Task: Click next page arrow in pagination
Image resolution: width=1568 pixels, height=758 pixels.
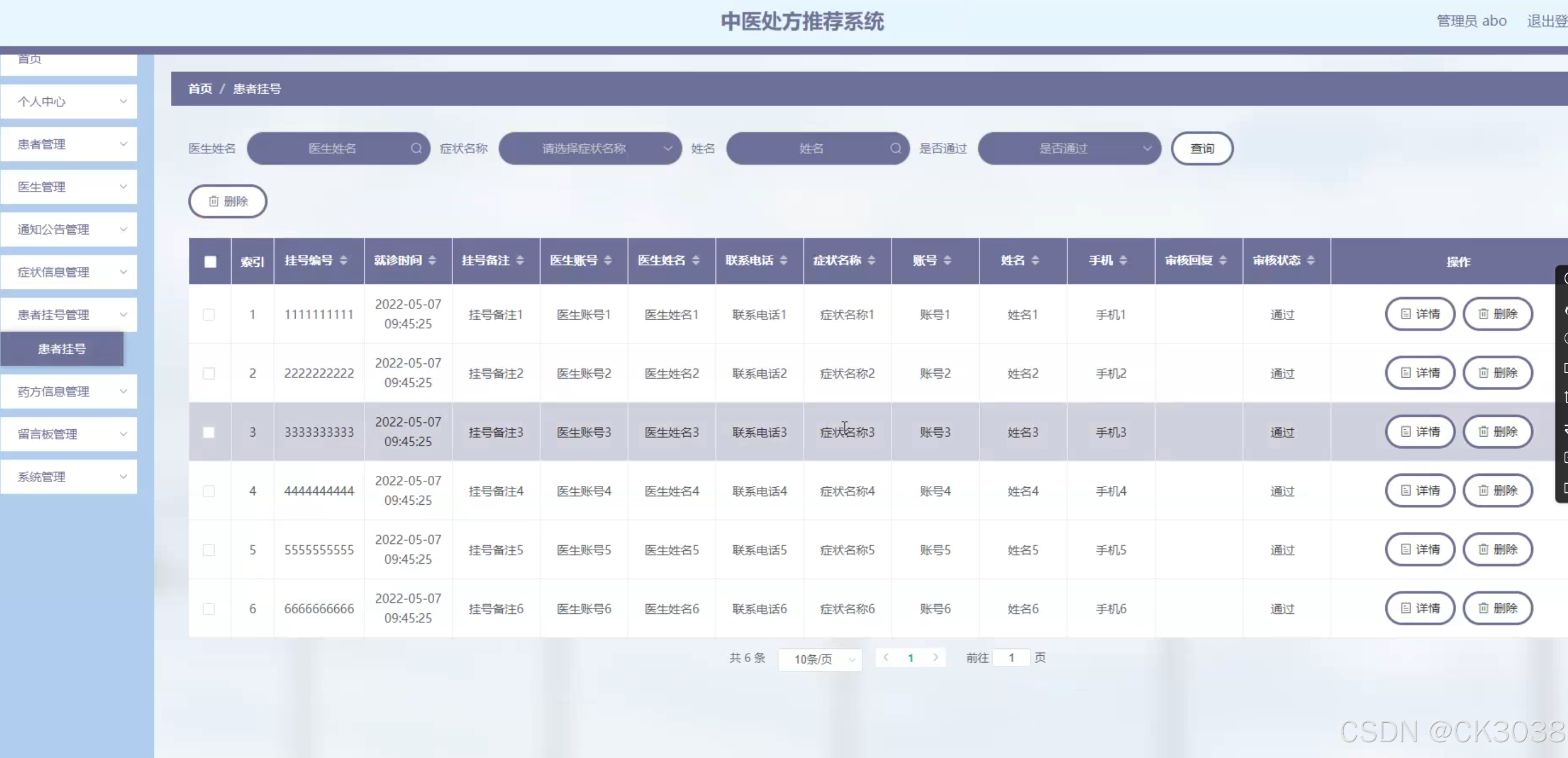Action: click(x=935, y=658)
